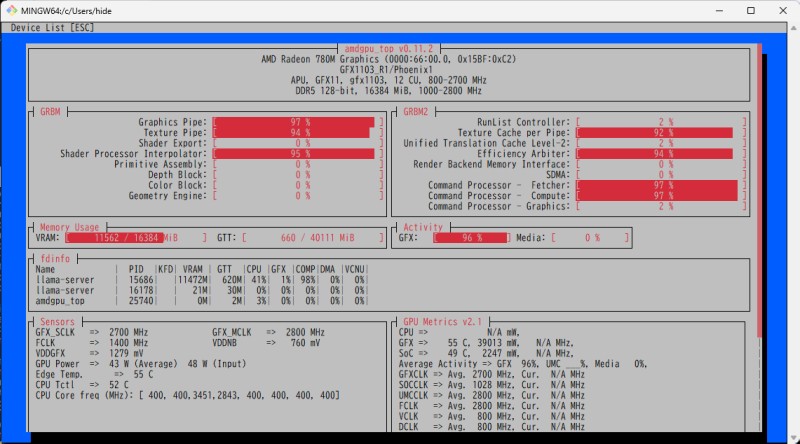Screen dimensions: 800x444
Task: Click the Efficiency Arbiter usage bar
Action: point(660,154)
